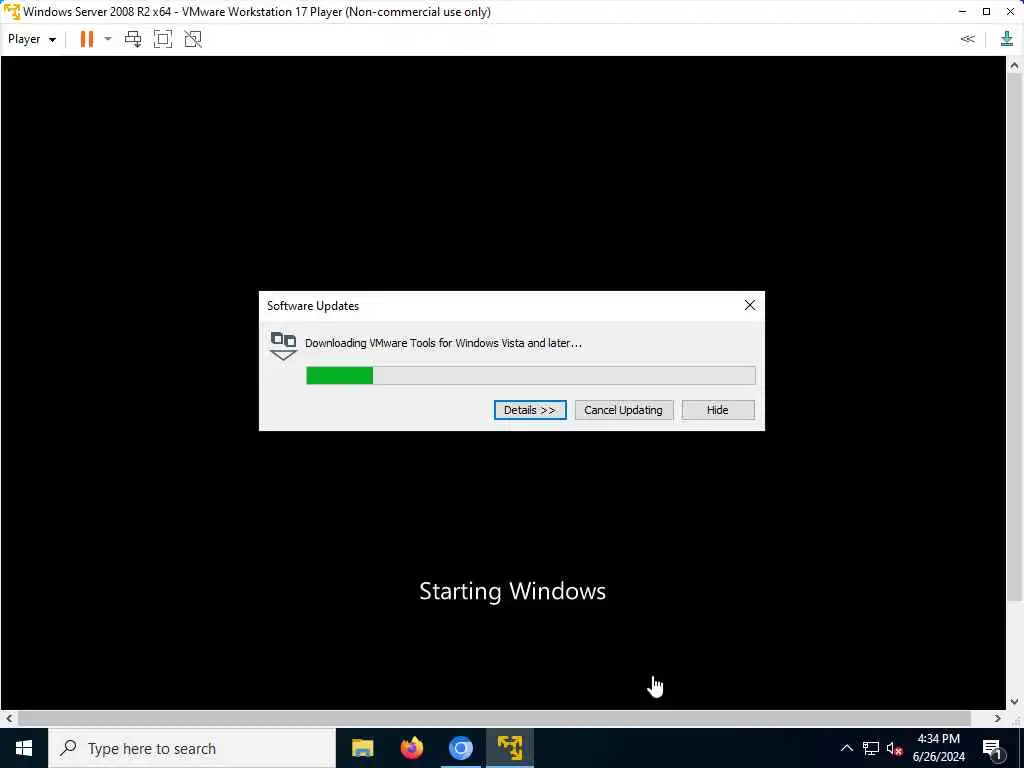Close the Software Updates dialog

tap(750, 306)
